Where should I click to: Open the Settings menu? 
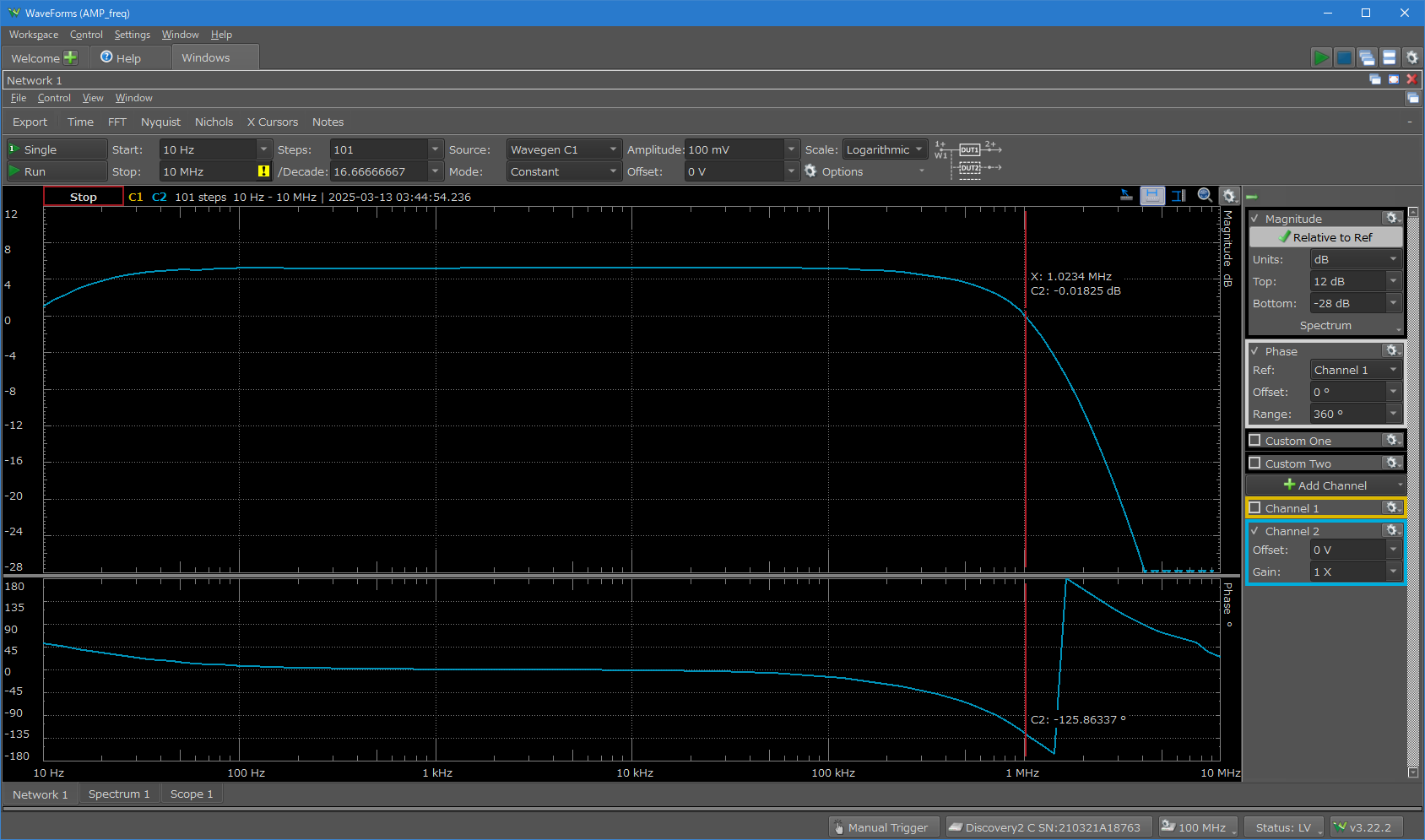(133, 35)
